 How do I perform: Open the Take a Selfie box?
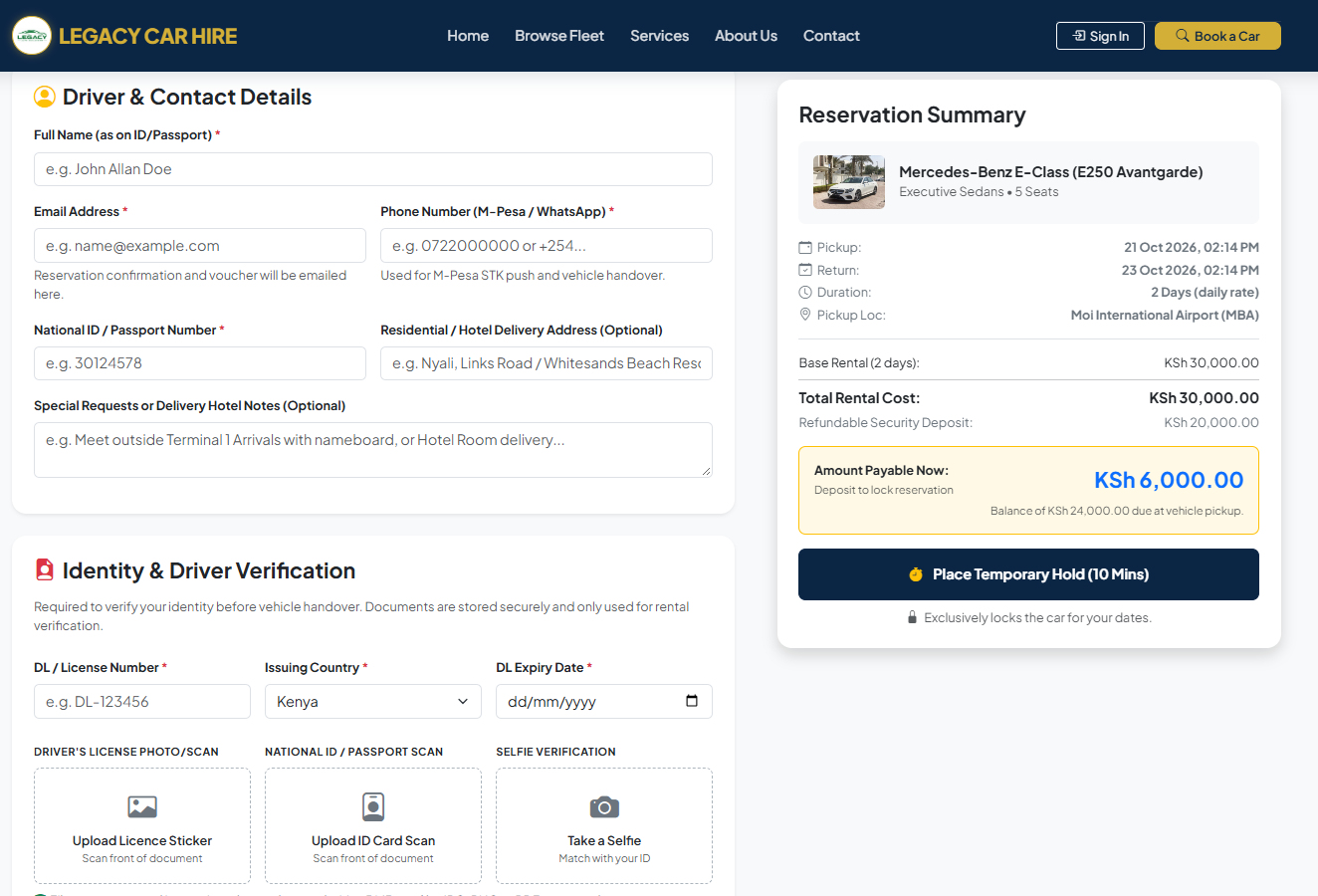(x=604, y=825)
